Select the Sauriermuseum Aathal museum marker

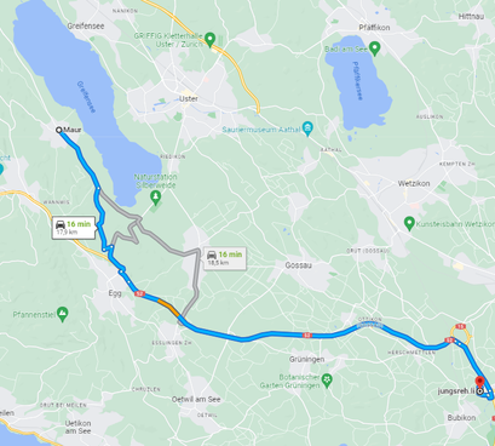point(307,129)
